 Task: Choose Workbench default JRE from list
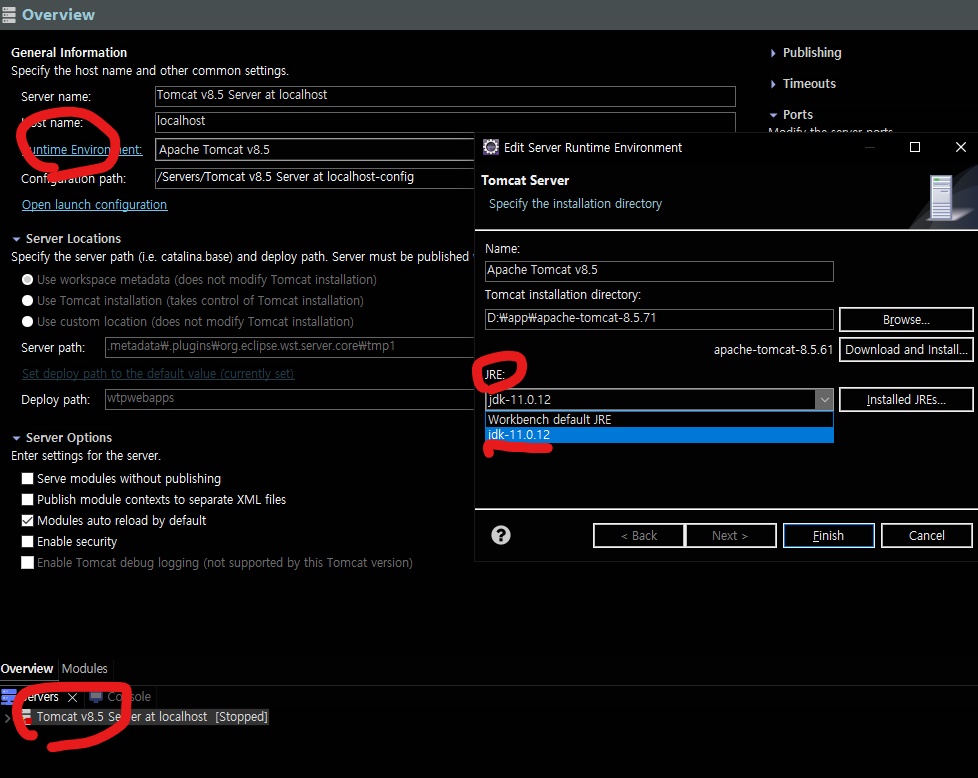[659, 419]
